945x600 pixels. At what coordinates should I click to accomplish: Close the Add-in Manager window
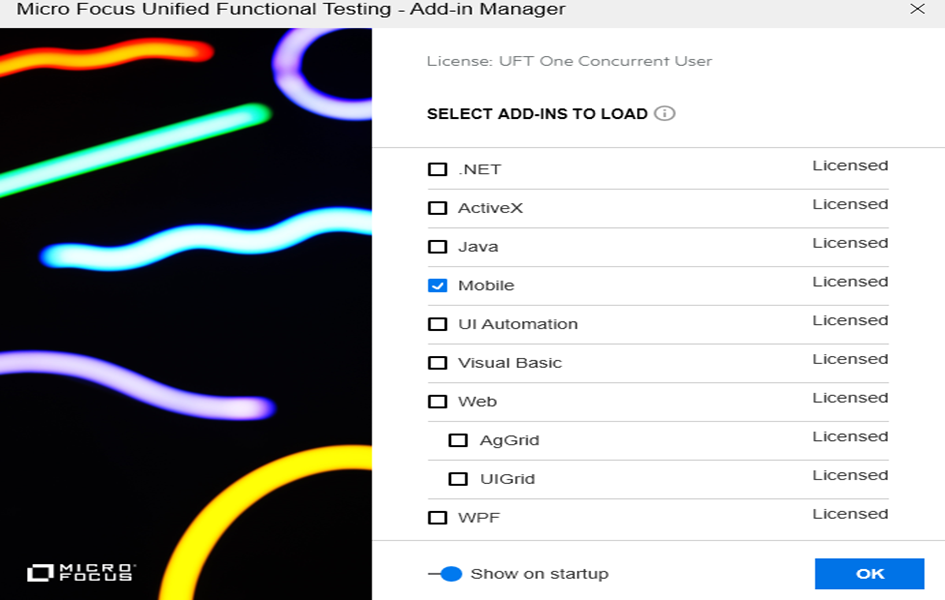coord(917,9)
